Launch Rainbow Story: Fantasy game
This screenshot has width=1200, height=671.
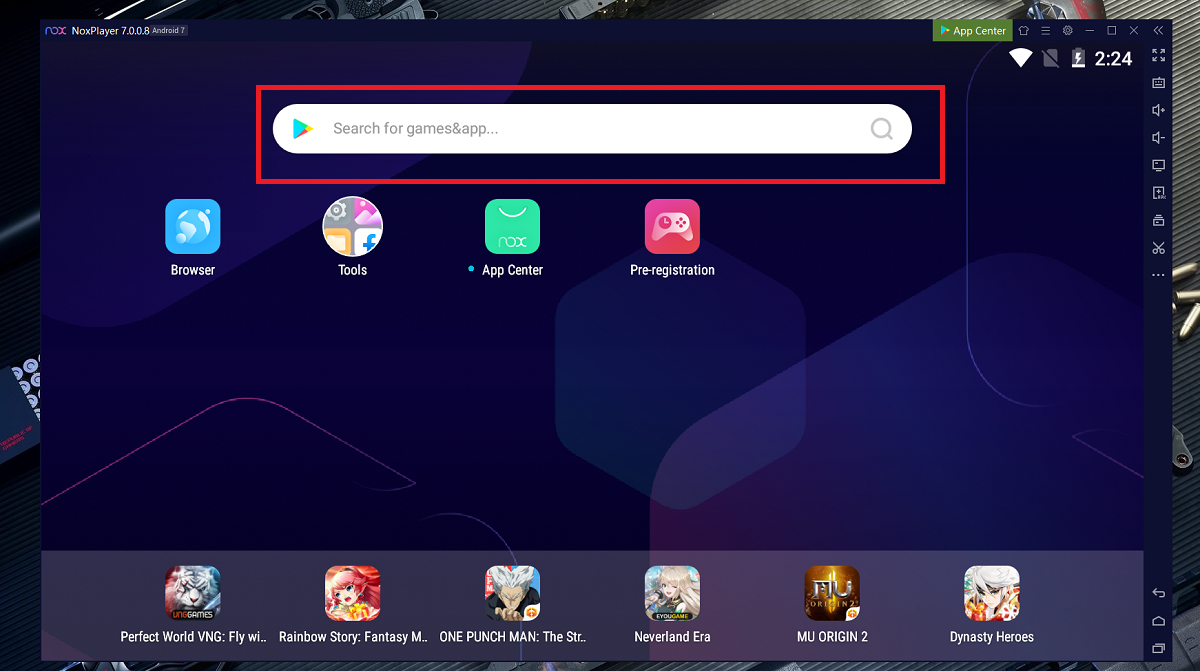pos(352,593)
